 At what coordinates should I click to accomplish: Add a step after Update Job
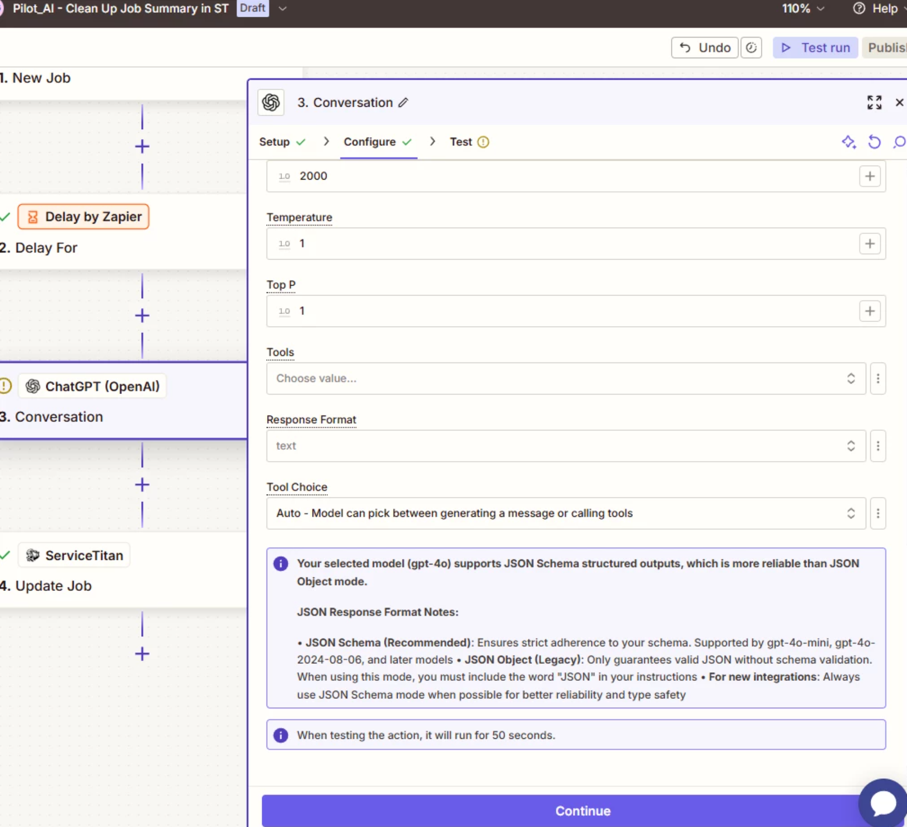(x=142, y=654)
